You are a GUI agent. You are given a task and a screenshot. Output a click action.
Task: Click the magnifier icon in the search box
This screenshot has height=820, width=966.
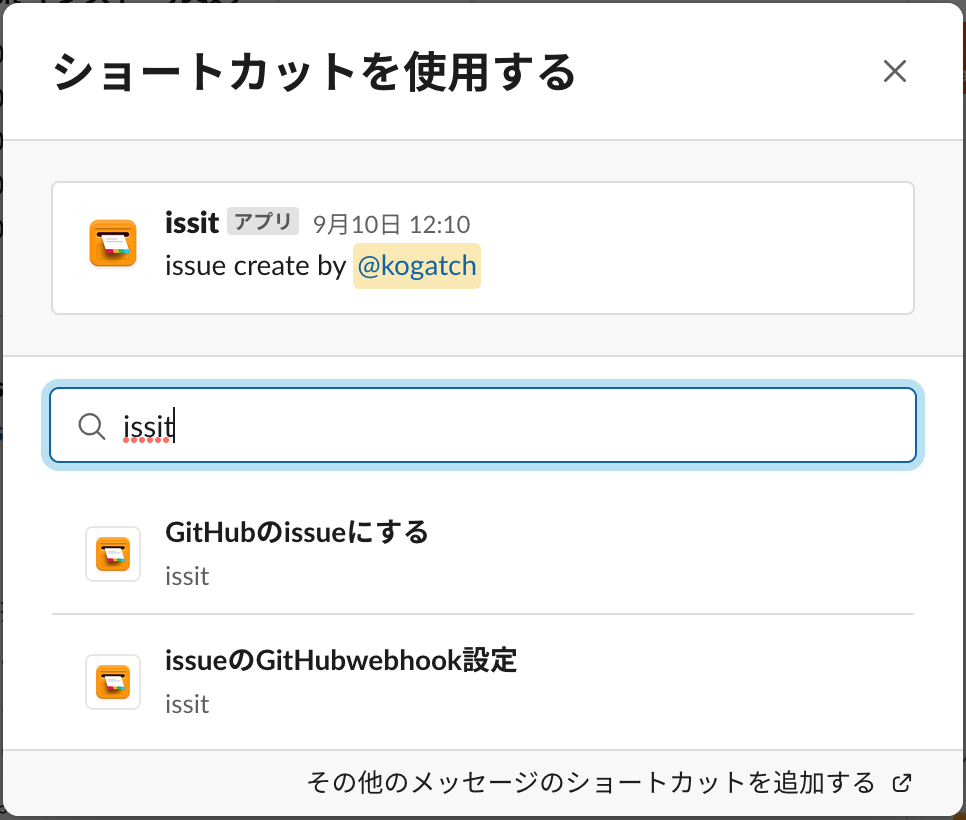(92, 426)
